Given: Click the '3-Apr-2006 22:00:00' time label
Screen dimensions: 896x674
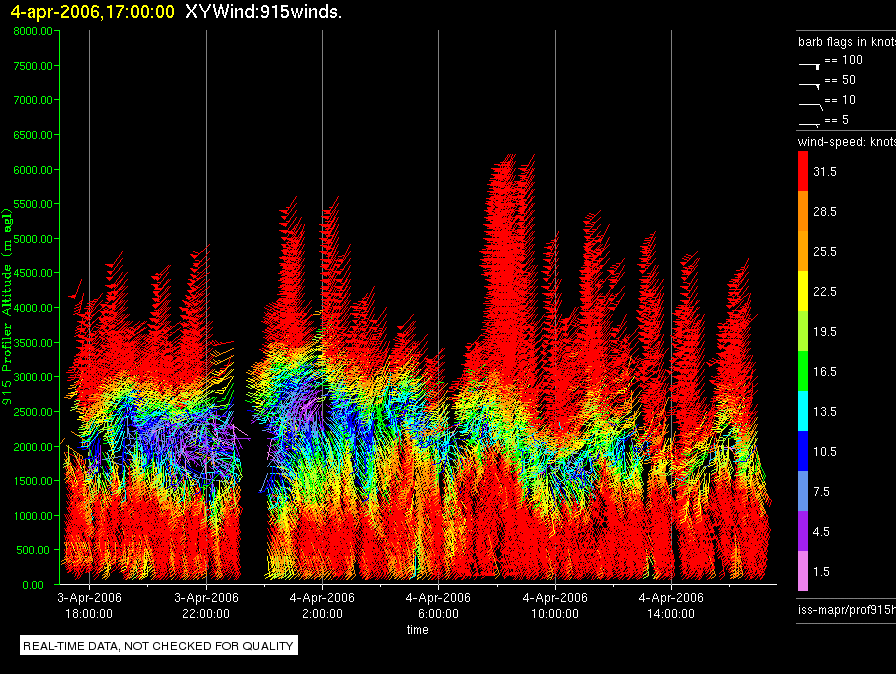Looking at the screenshot, I should tap(206, 605).
